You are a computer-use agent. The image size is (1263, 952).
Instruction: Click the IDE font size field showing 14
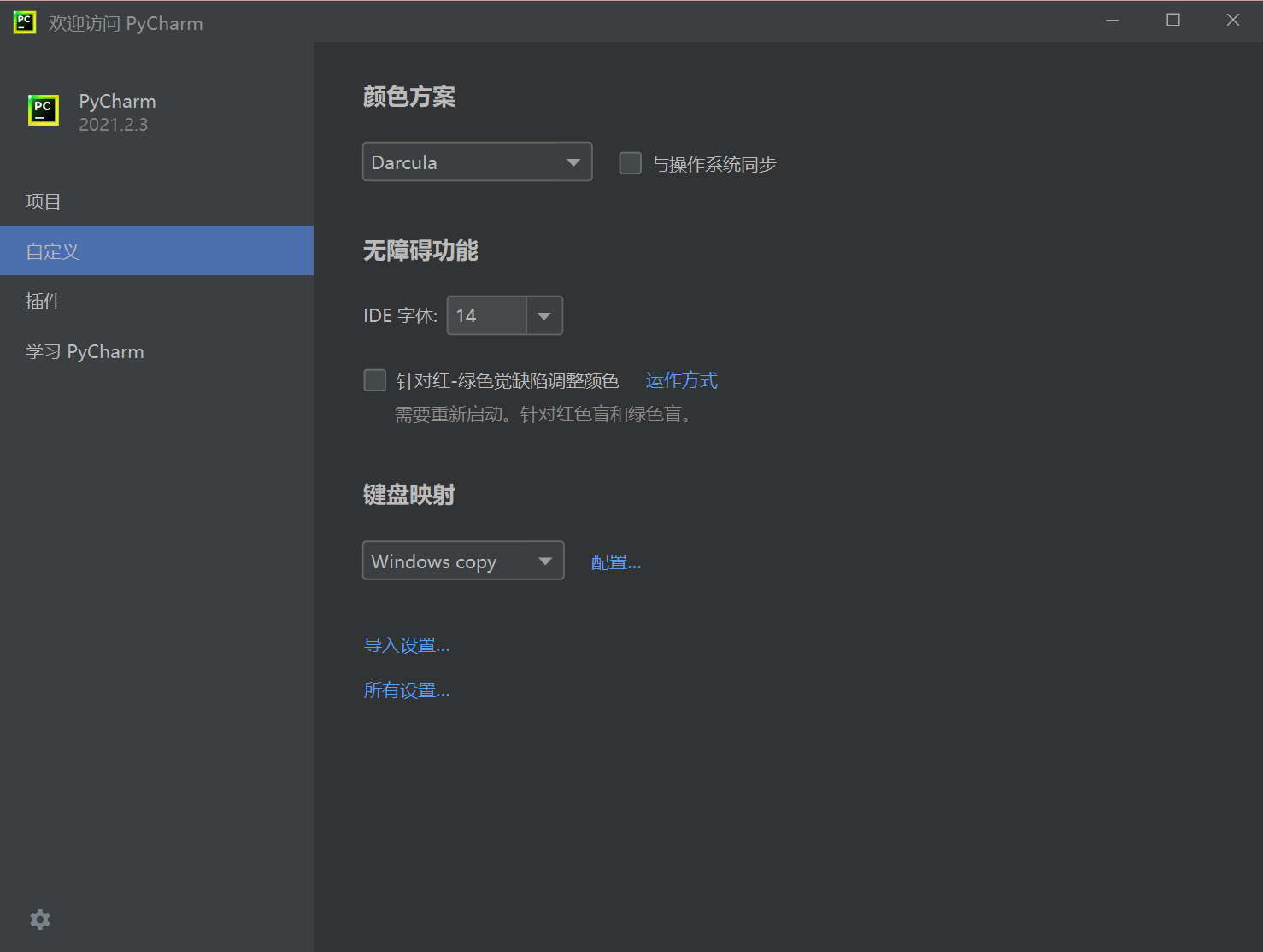click(486, 316)
